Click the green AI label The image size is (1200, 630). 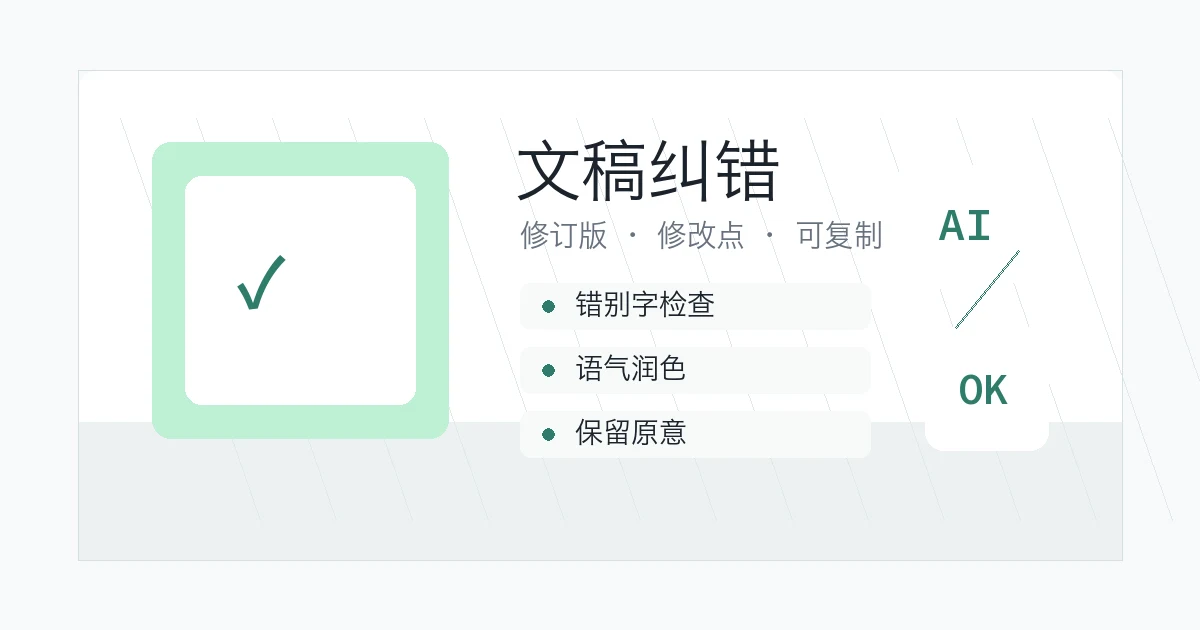pyautogui.click(x=965, y=227)
